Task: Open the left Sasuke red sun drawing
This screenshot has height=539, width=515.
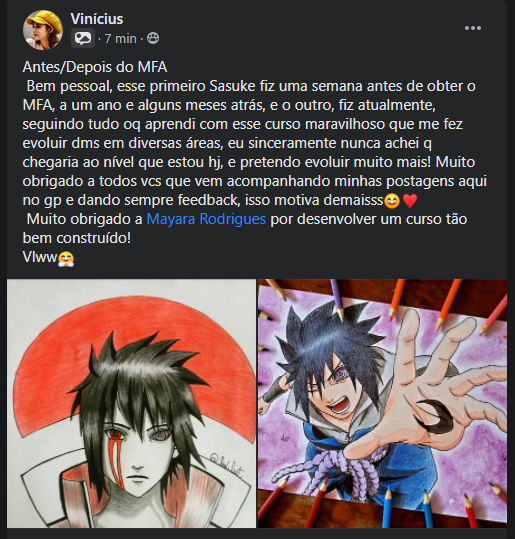Action: (x=131, y=403)
